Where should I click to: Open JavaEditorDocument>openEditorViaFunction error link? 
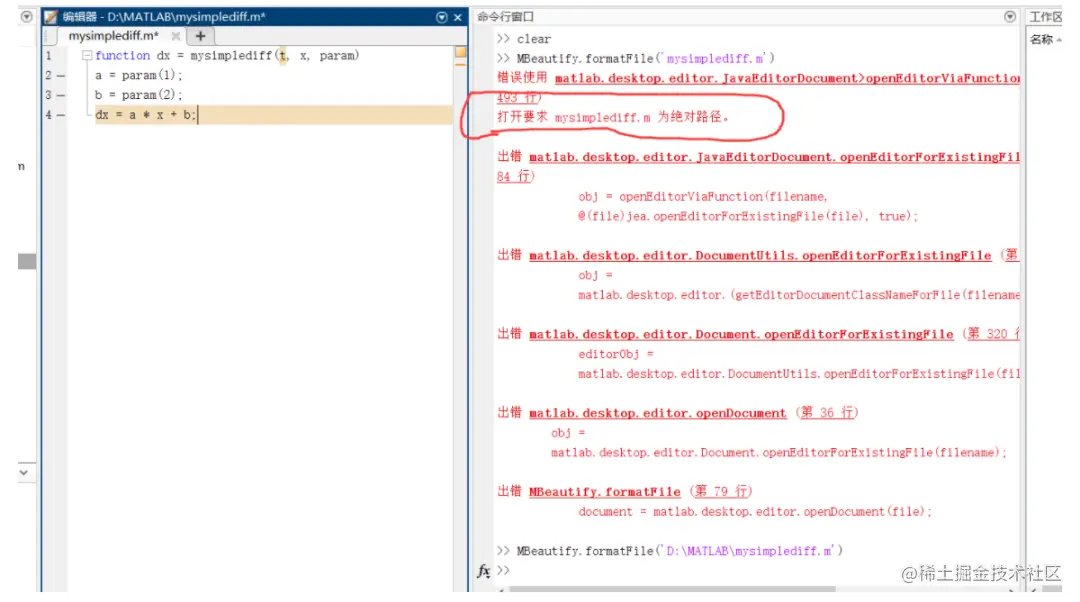tap(787, 79)
